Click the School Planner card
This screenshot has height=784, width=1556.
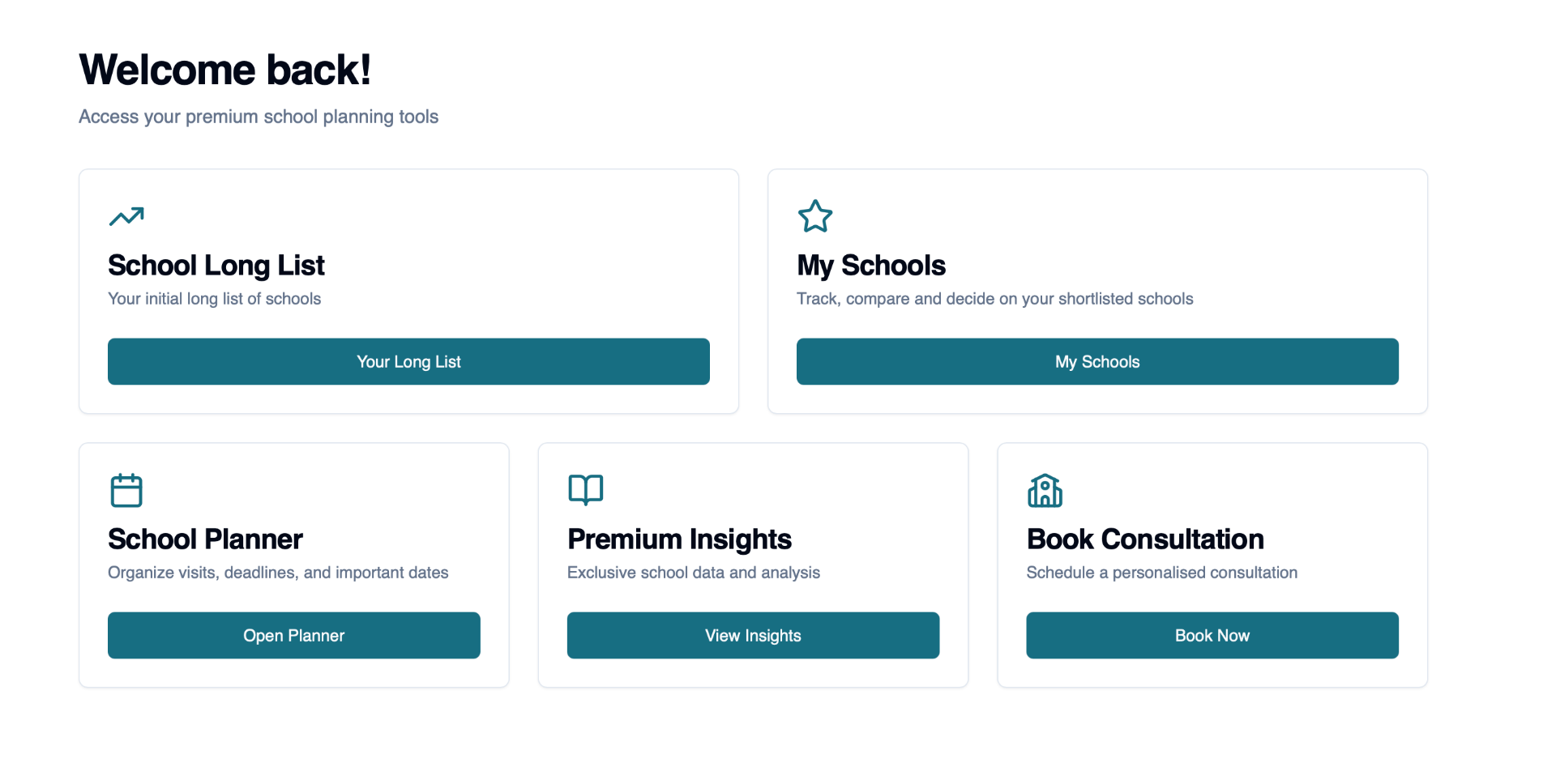(x=293, y=565)
